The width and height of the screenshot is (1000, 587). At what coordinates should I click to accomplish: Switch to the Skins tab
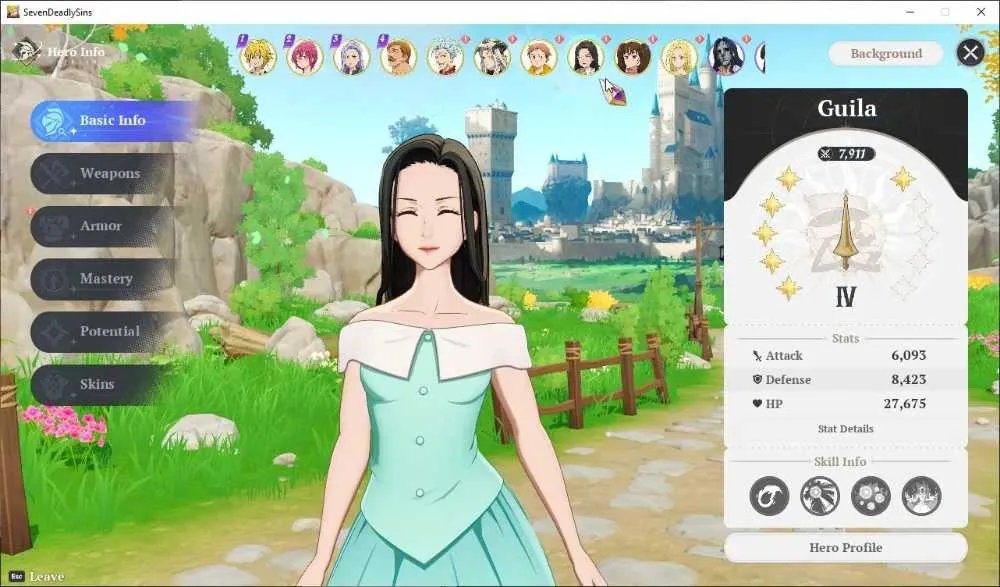(103, 384)
